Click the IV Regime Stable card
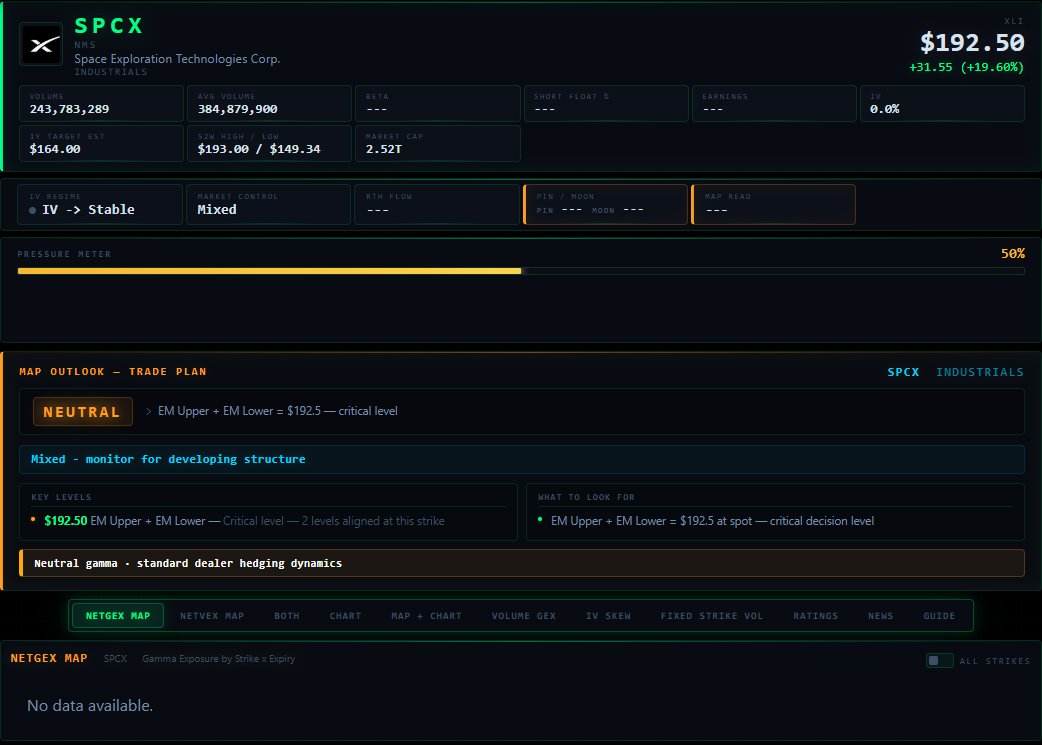The image size is (1042, 745). click(x=100, y=205)
